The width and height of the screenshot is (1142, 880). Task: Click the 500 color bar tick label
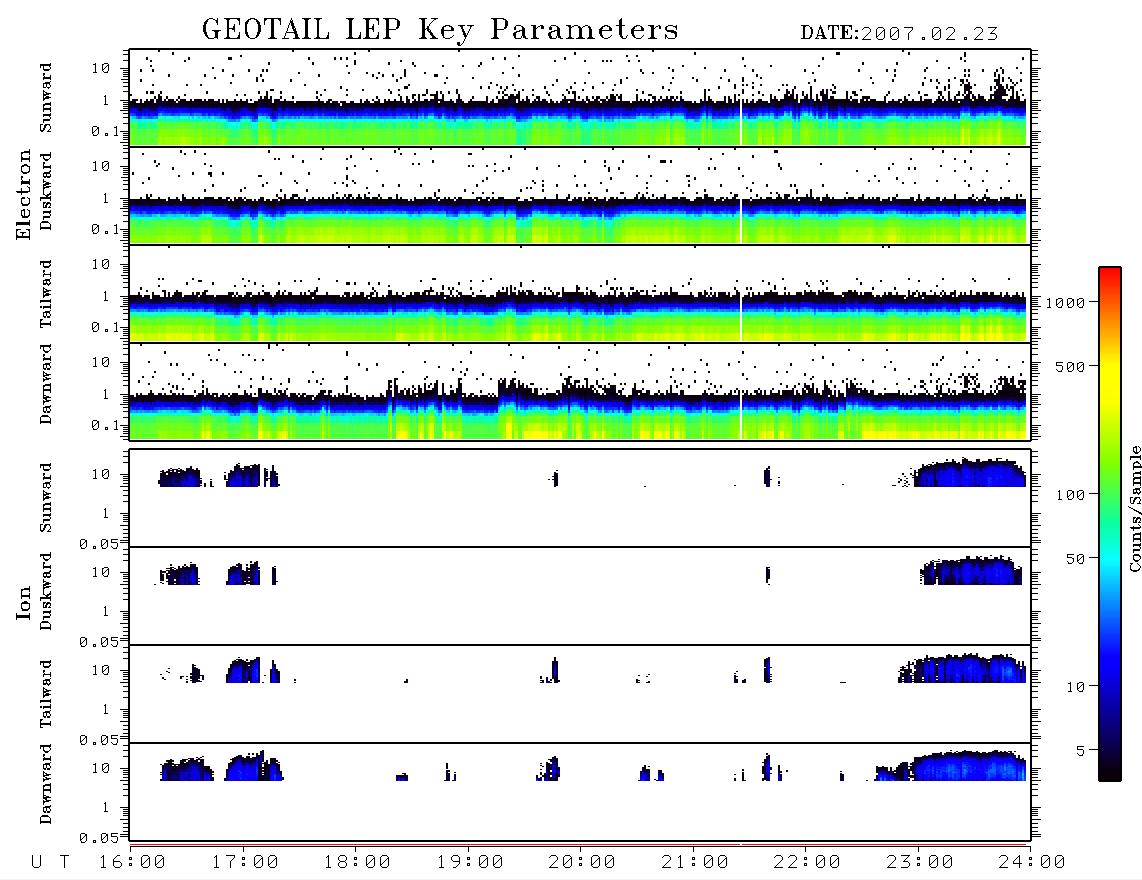coord(1071,366)
